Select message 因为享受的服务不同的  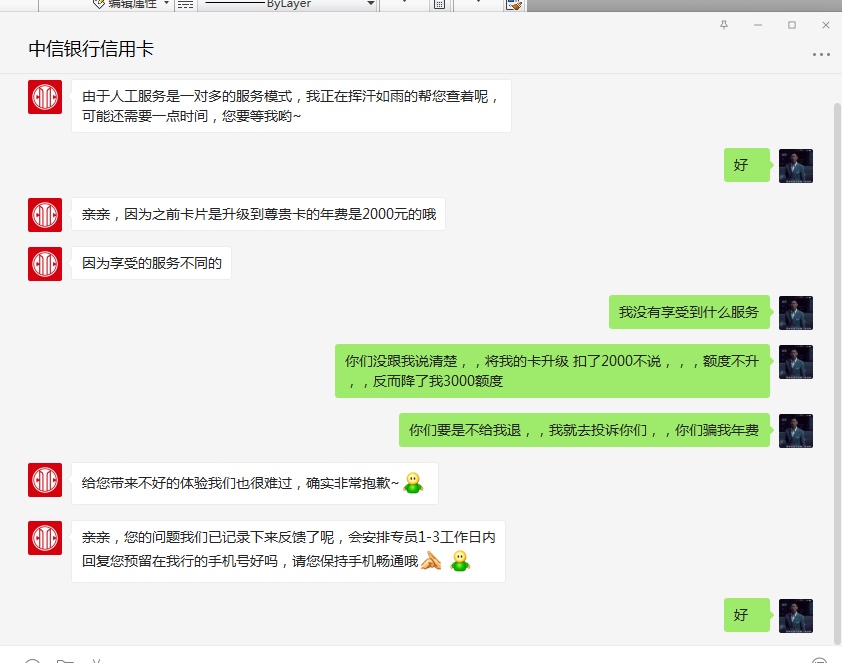[x=151, y=263]
